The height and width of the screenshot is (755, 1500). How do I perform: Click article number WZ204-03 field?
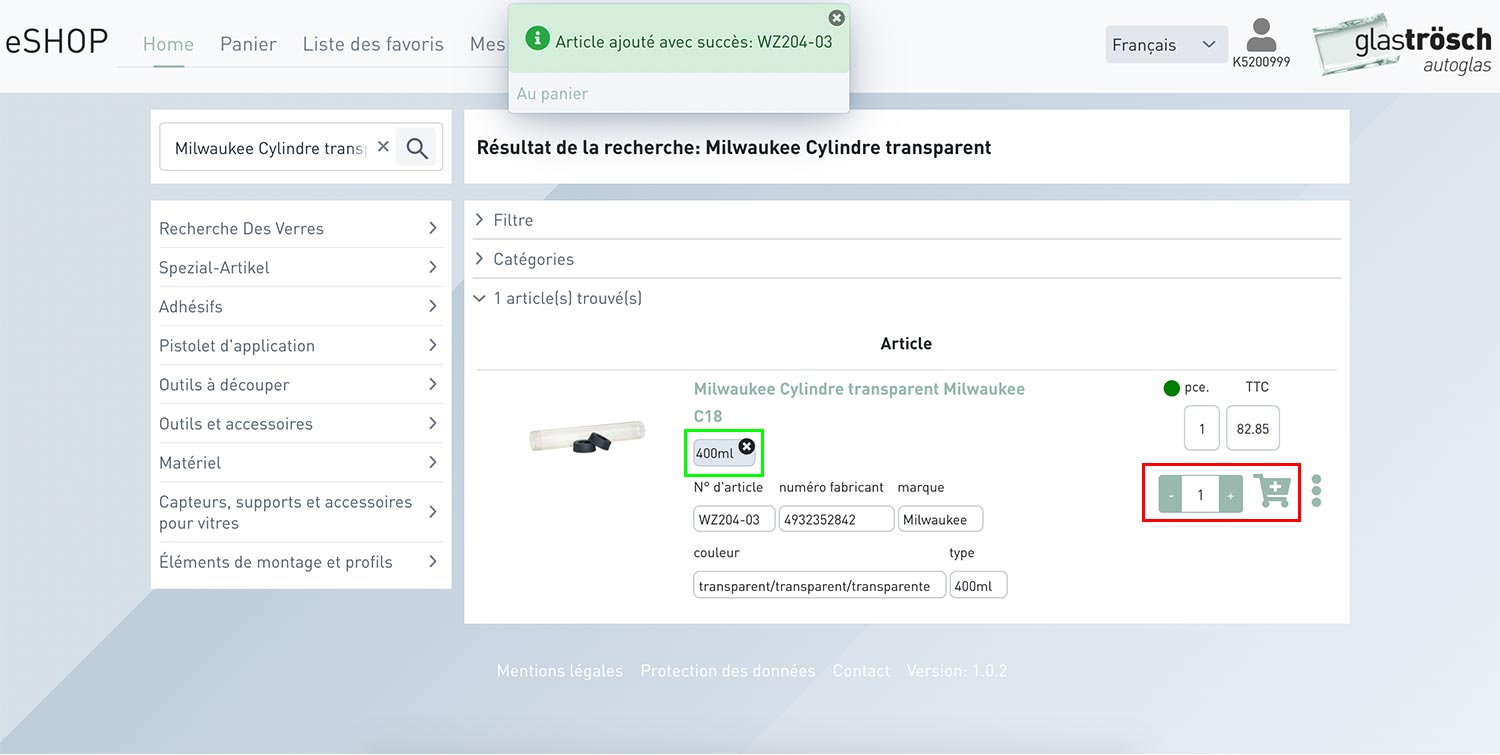(x=734, y=519)
